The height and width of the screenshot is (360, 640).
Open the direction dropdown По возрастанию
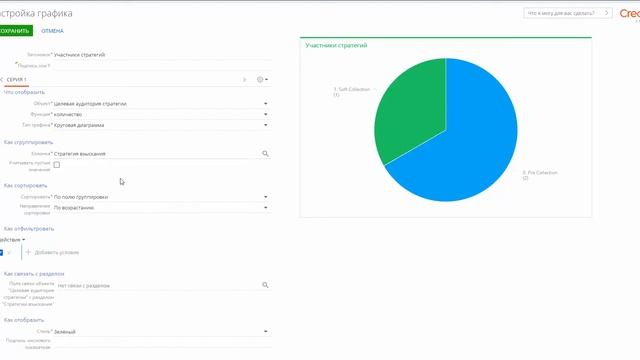click(265, 207)
